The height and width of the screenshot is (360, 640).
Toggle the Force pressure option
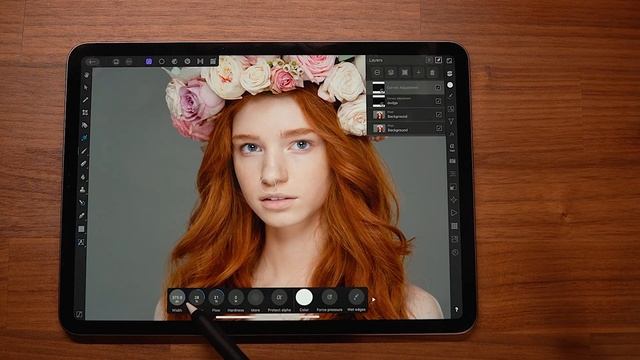tap(329, 297)
